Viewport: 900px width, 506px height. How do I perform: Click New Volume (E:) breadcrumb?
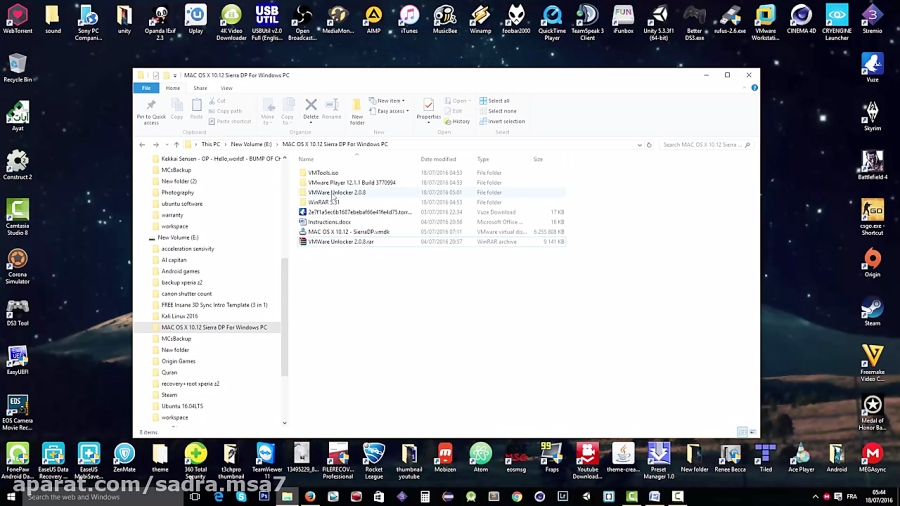click(x=251, y=145)
